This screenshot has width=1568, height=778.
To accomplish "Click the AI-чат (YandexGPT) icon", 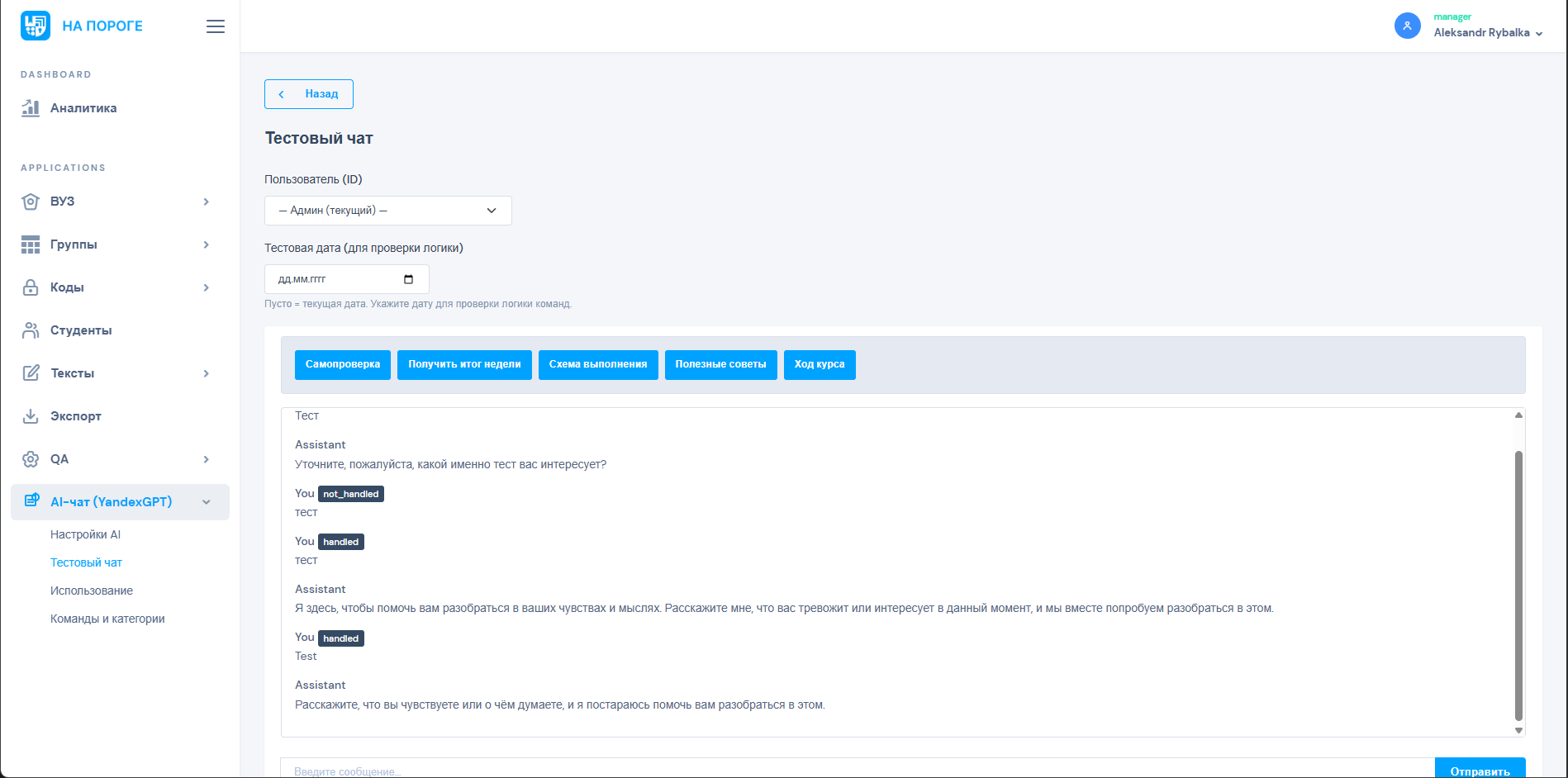I will click(31, 500).
